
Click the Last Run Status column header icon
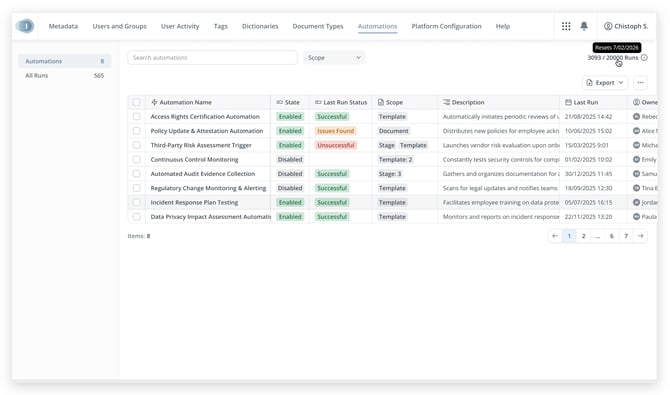[x=318, y=102]
